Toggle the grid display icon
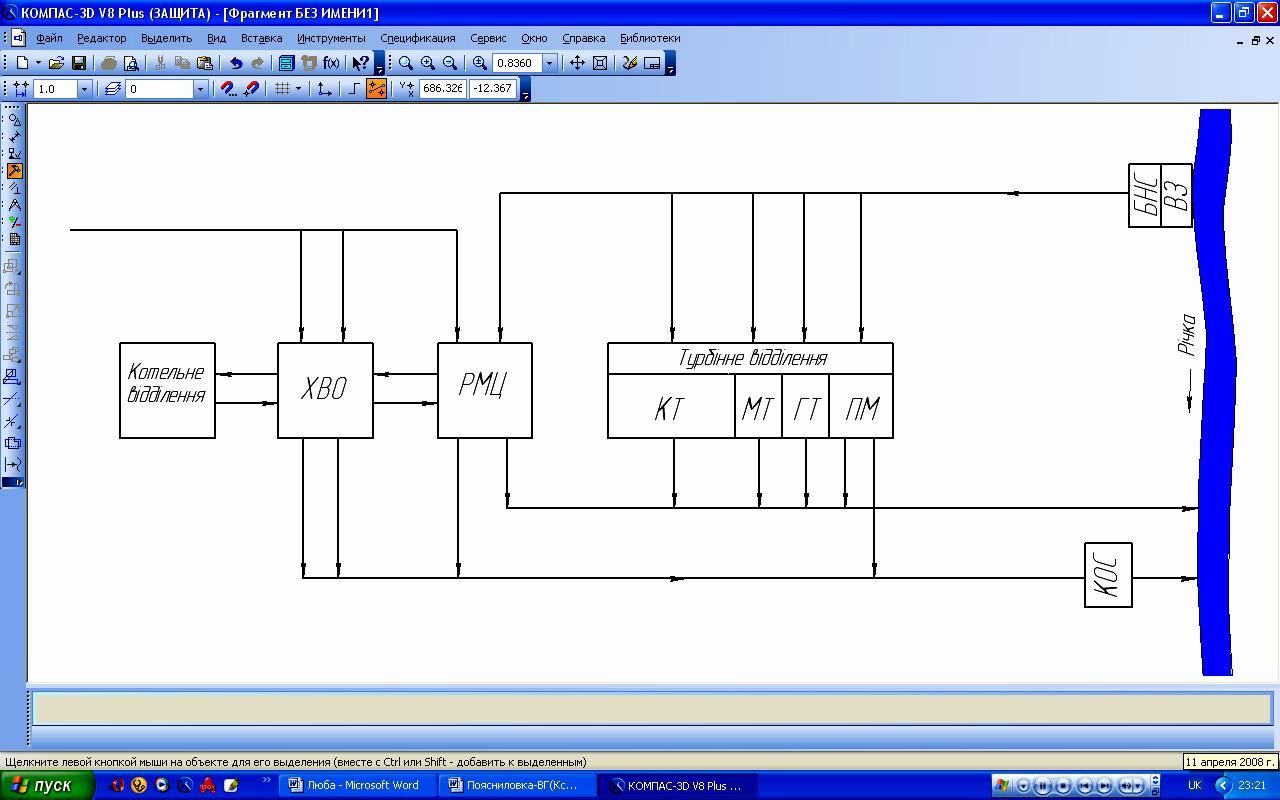Screen dimensions: 1280x800 (x=282, y=89)
